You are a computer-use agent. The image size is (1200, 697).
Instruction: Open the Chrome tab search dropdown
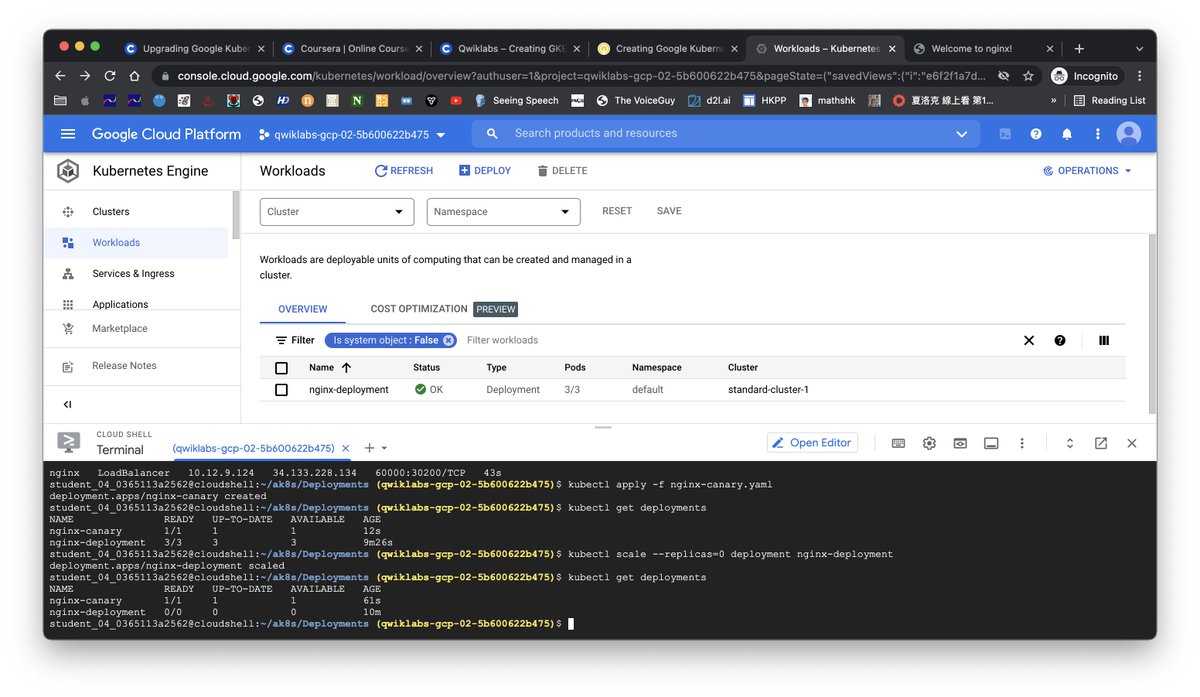[1139, 48]
